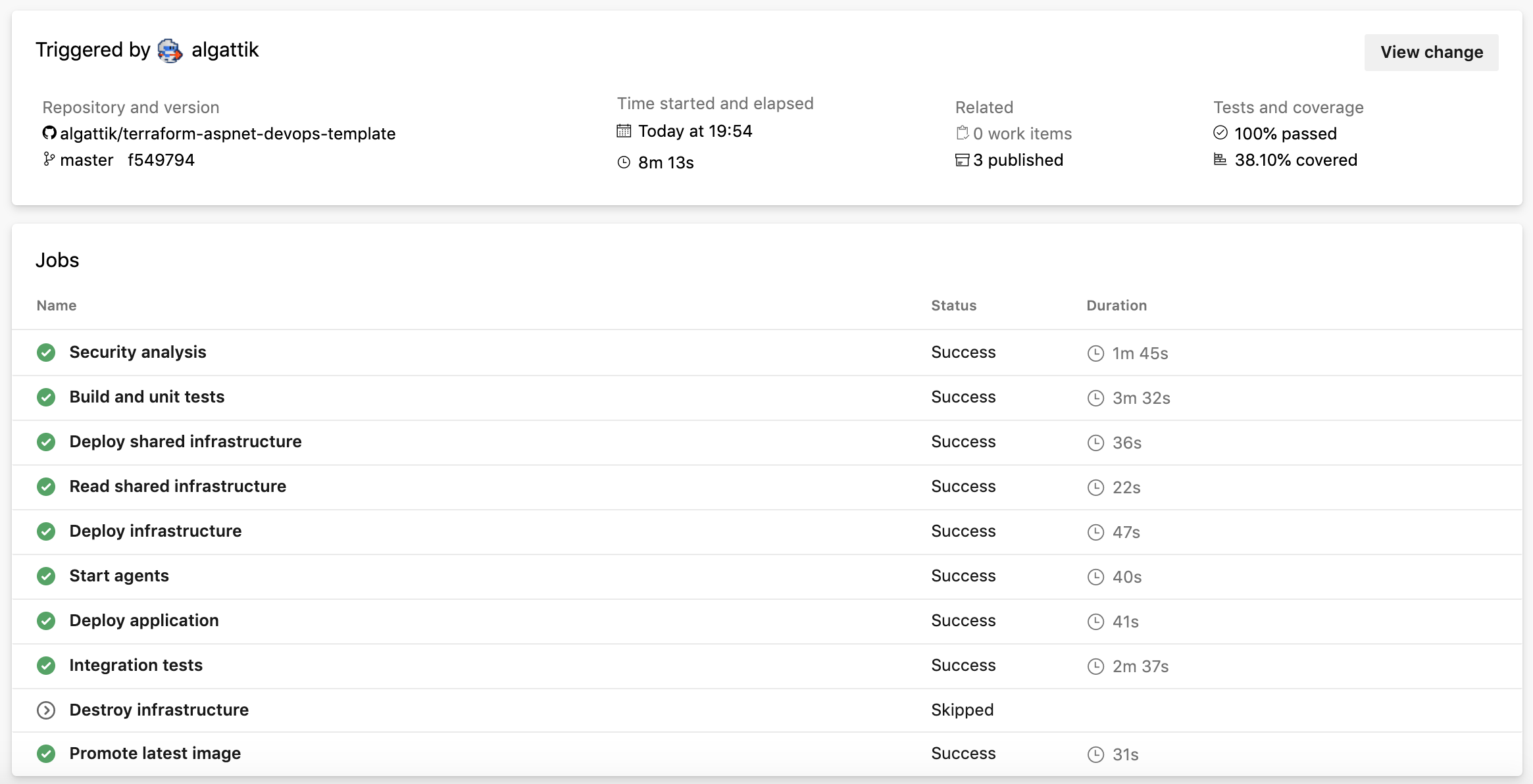Click the calendar icon beside Today at 19:54

(624, 131)
